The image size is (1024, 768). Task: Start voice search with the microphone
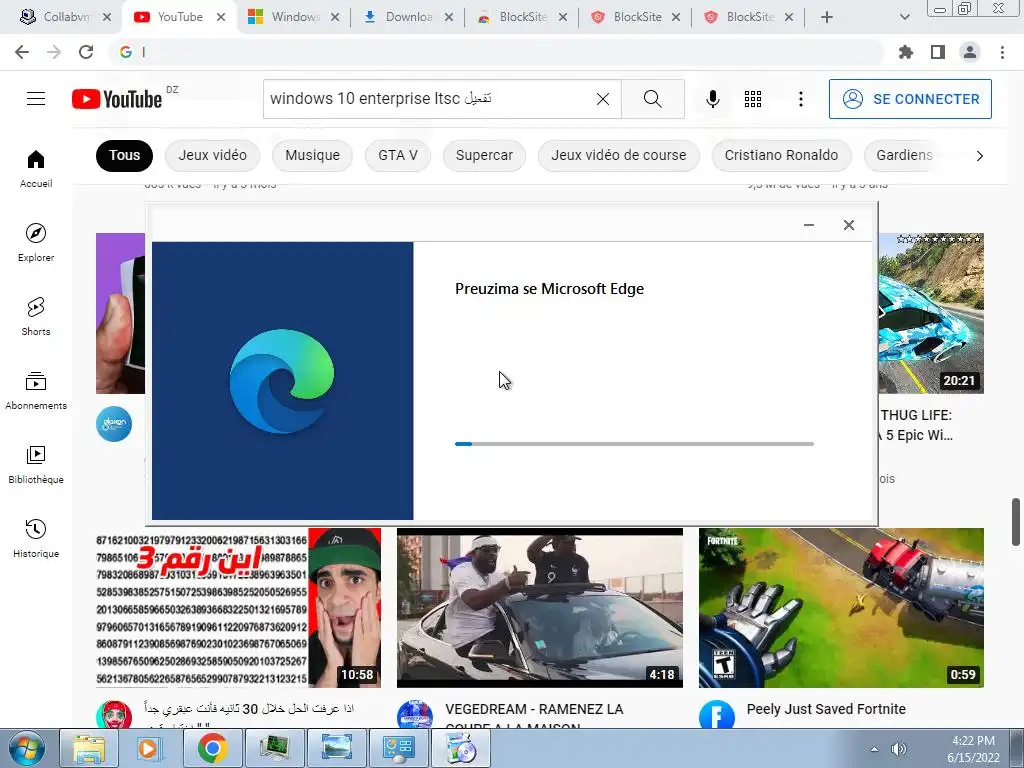(712, 99)
